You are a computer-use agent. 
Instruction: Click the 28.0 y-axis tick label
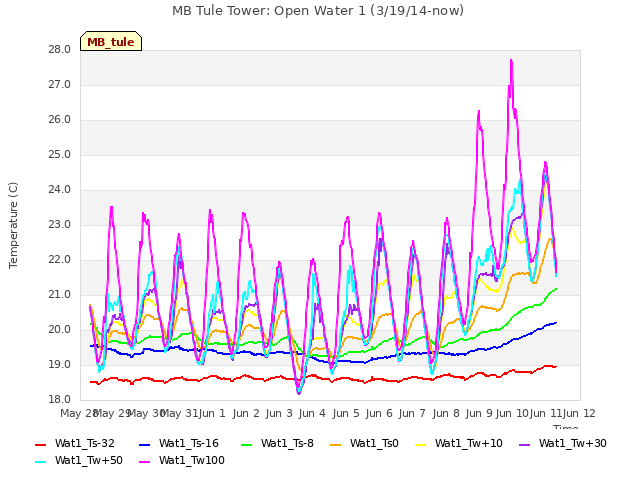point(60,50)
